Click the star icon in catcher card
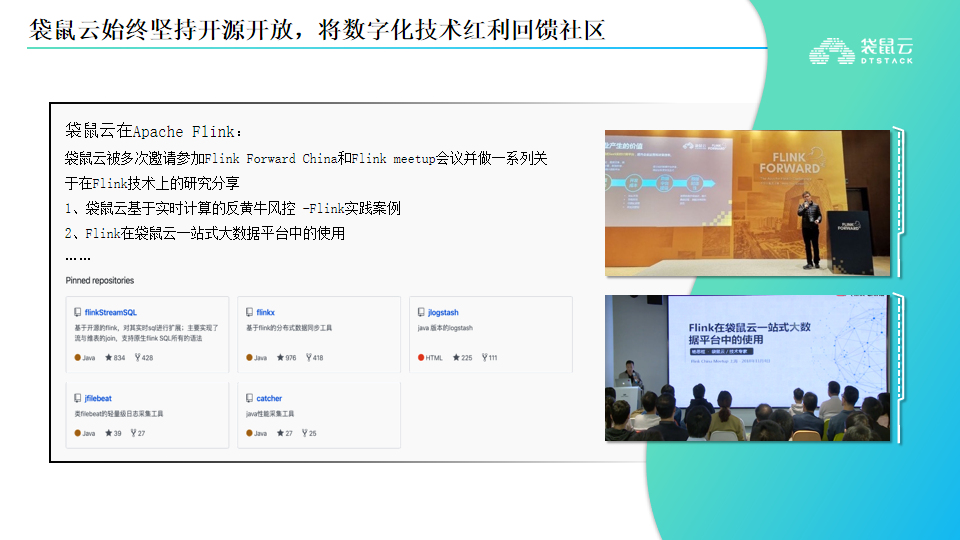Image resolution: width=960 pixels, height=540 pixels. (280, 433)
